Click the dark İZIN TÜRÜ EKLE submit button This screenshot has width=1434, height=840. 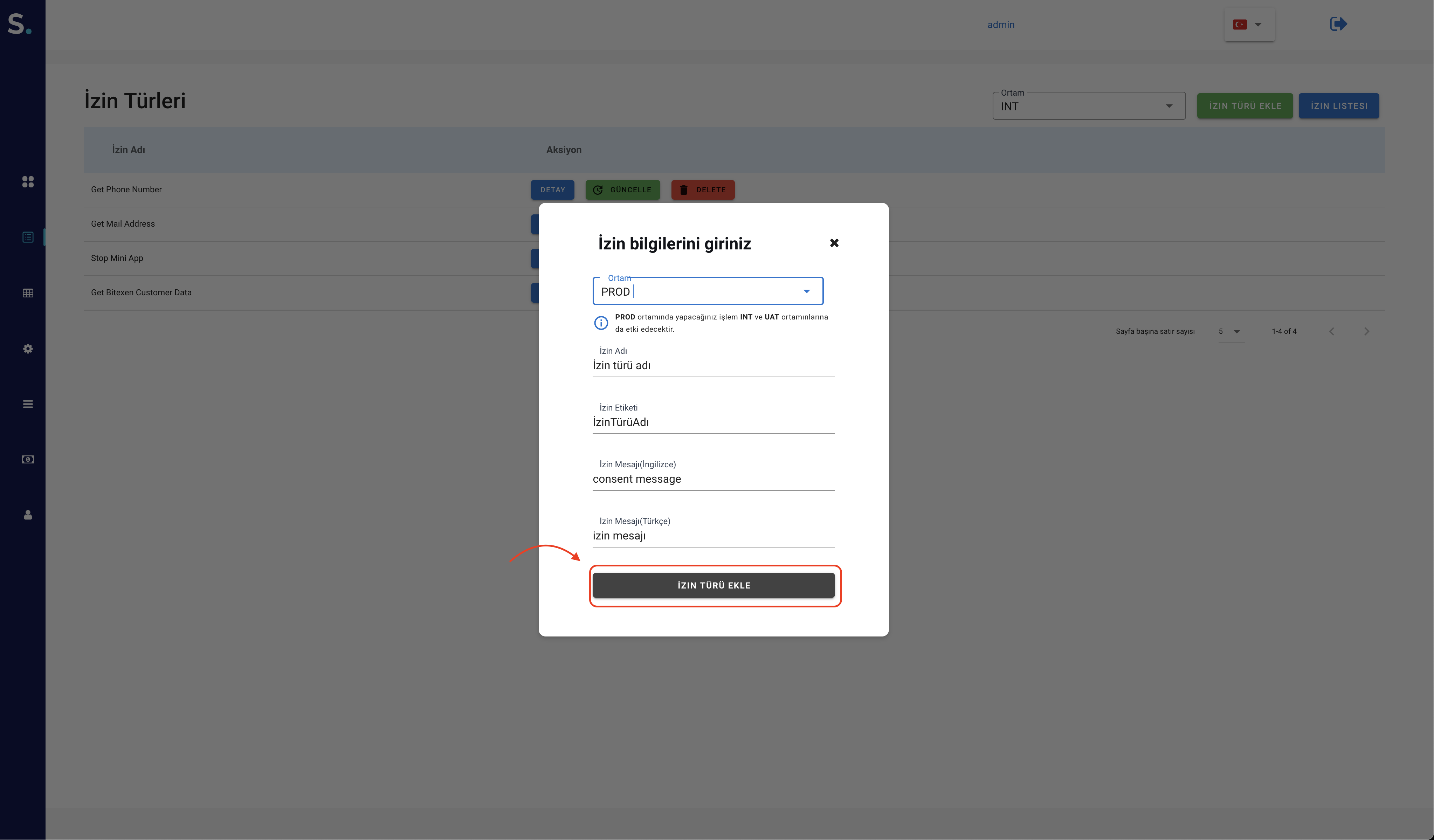tap(713, 585)
